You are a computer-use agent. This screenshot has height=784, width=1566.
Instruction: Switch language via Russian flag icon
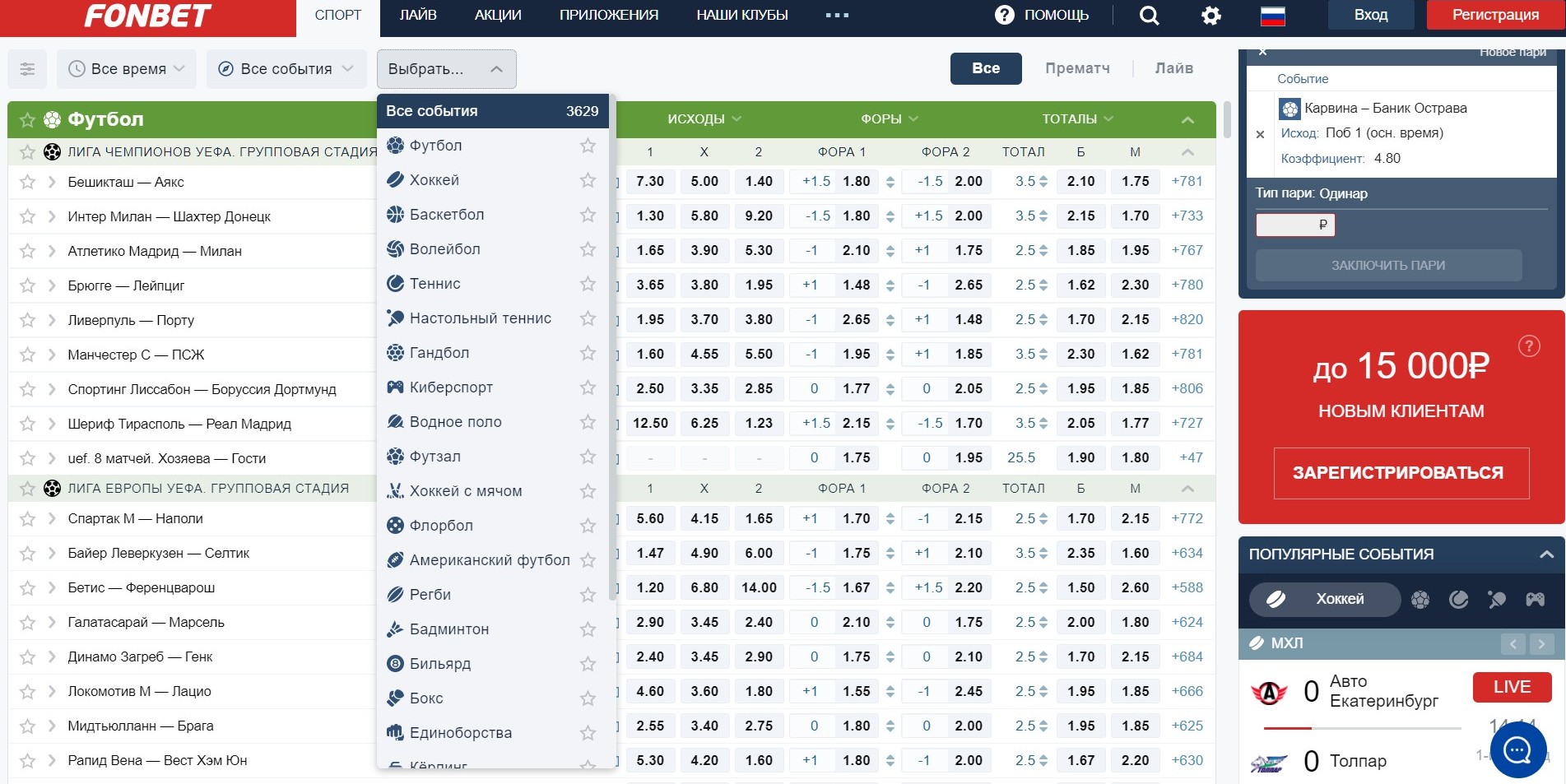1272,16
